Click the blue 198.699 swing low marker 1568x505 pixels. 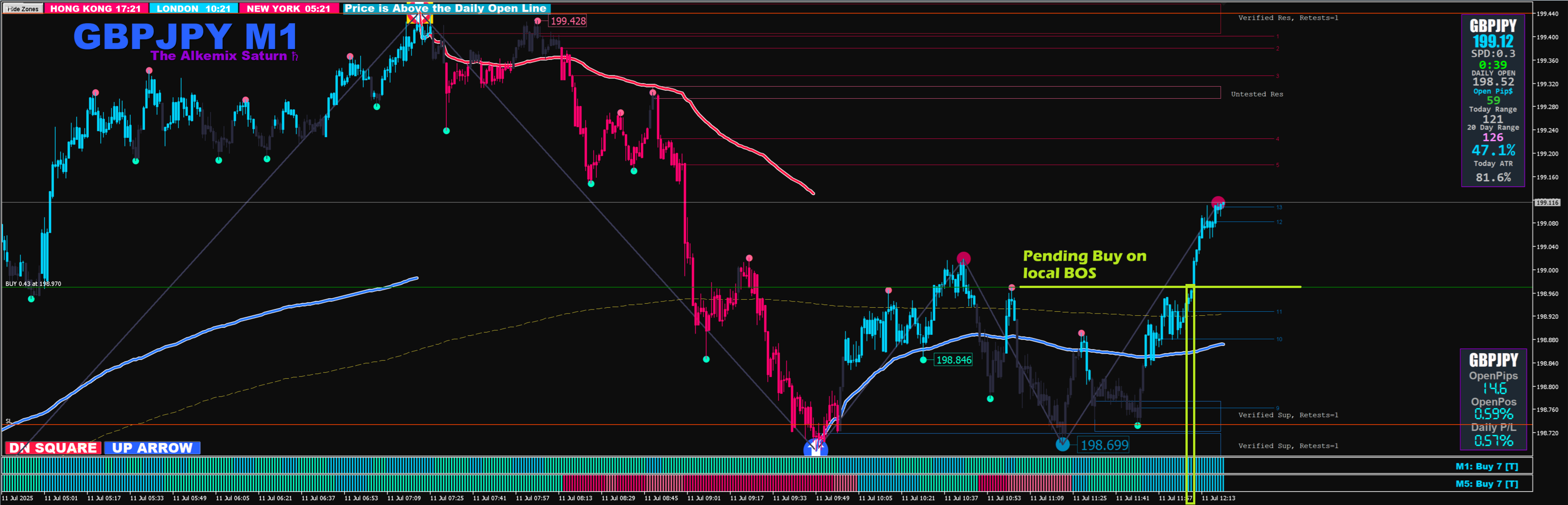1062,445
